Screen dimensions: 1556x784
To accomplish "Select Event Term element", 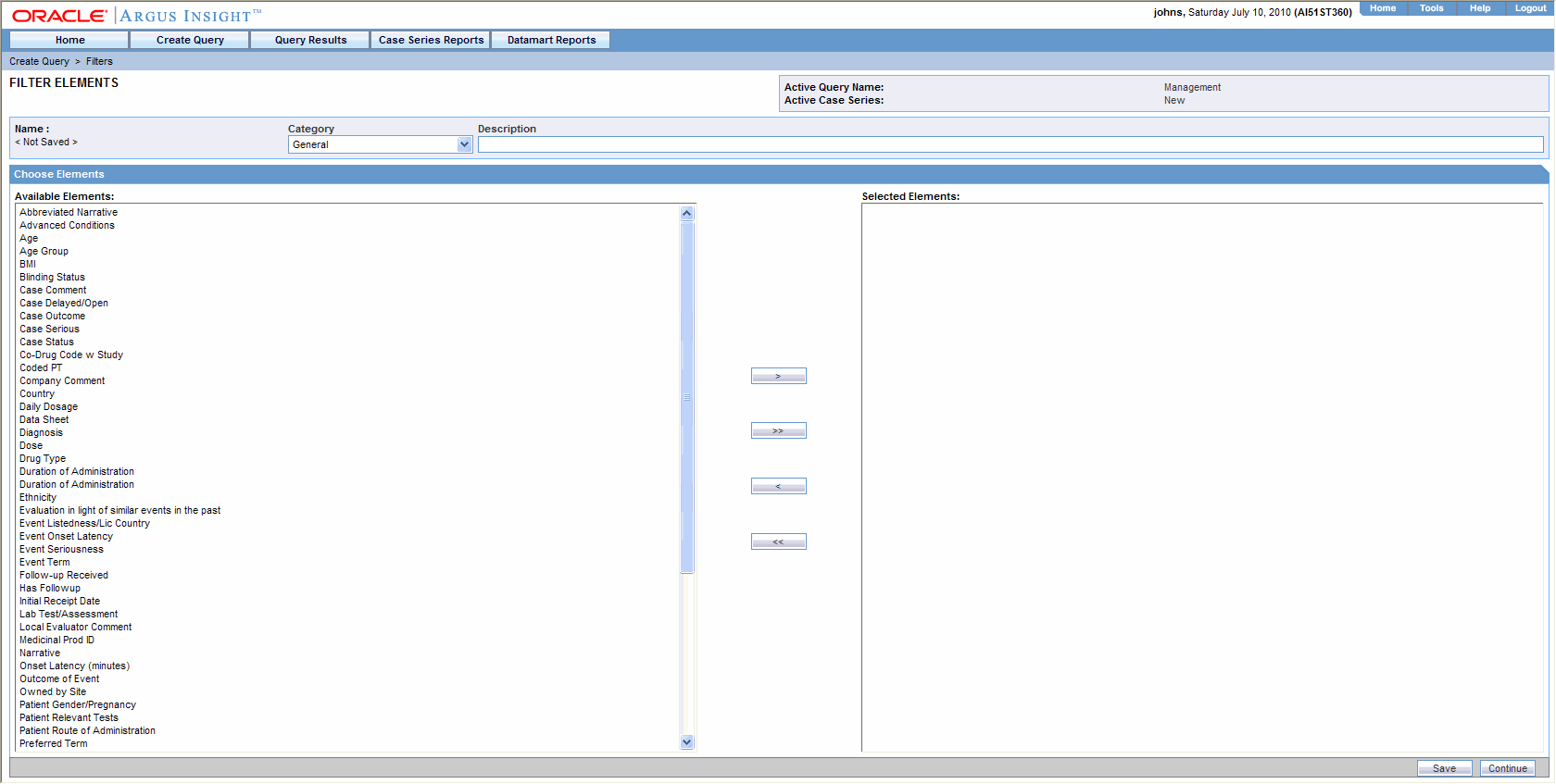I will click(44, 562).
